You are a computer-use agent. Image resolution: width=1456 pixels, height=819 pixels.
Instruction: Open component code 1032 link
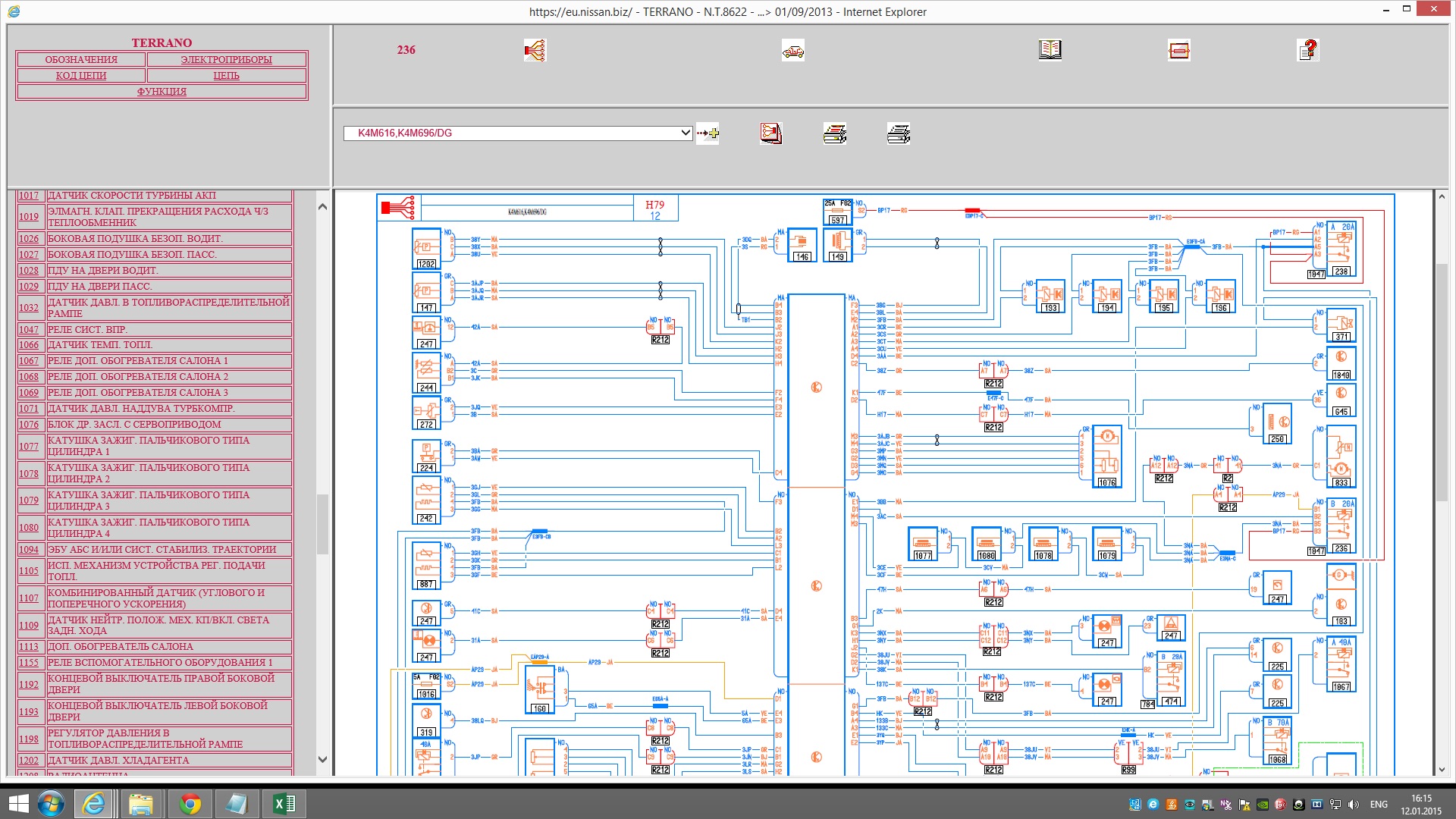point(29,308)
